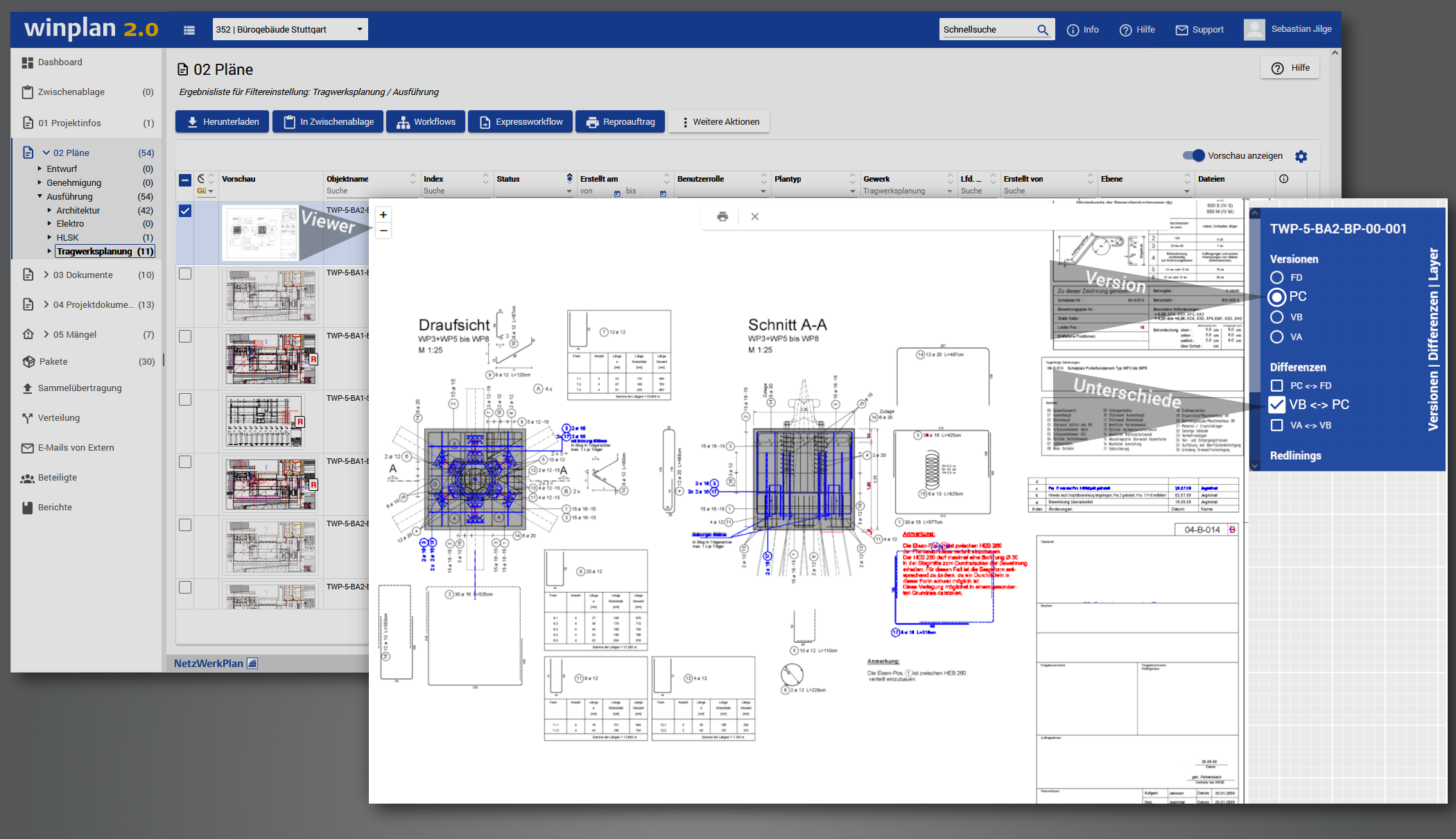Click the E-Mails von Extern envelope icon
This screenshot has height=839, width=1456.
[x=28, y=448]
